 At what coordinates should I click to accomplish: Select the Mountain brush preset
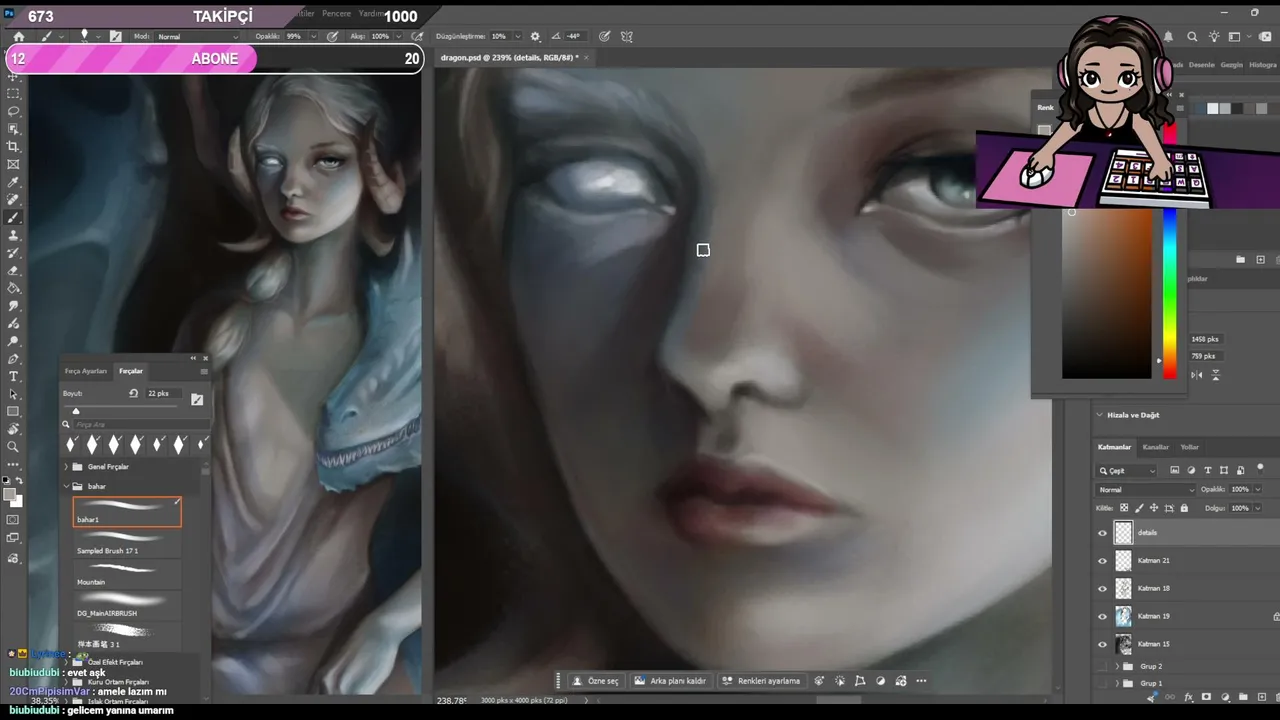coord(127,575)
